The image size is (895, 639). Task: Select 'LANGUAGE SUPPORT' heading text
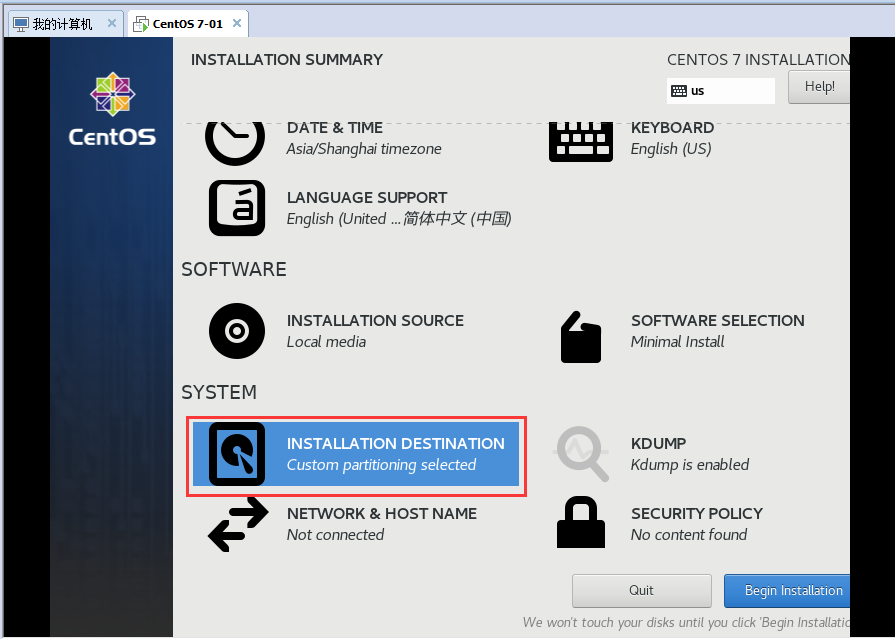tap(367, 198)
